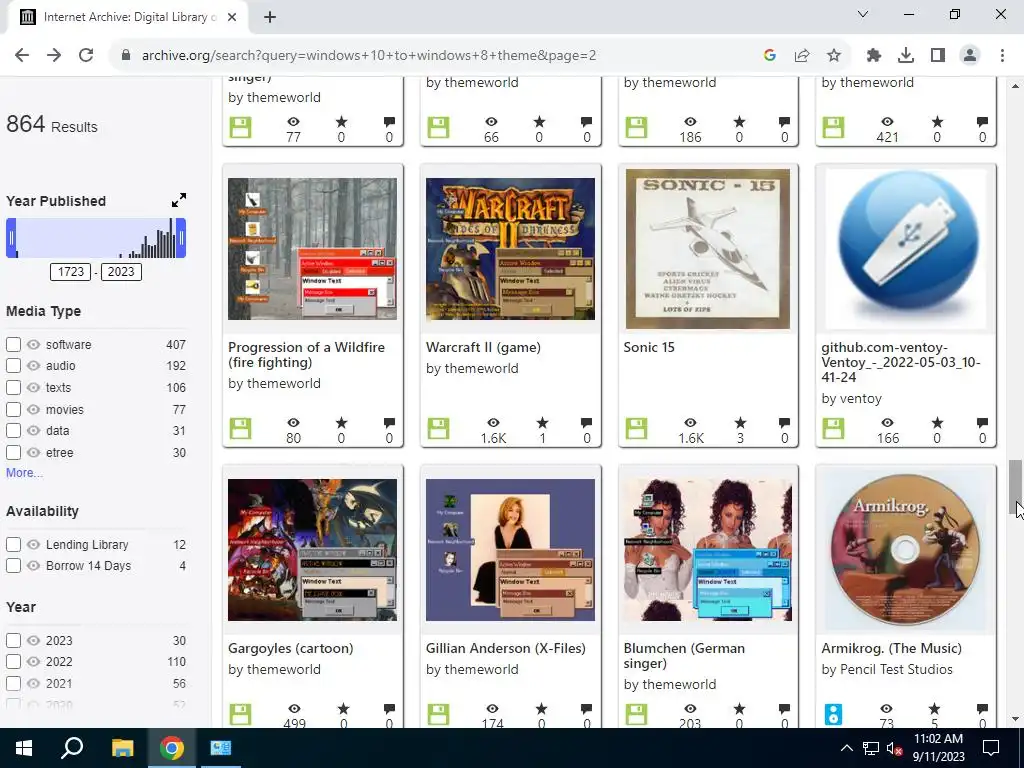
Task: Enable Borrow 14 Days filter
Action: (13, 566)
